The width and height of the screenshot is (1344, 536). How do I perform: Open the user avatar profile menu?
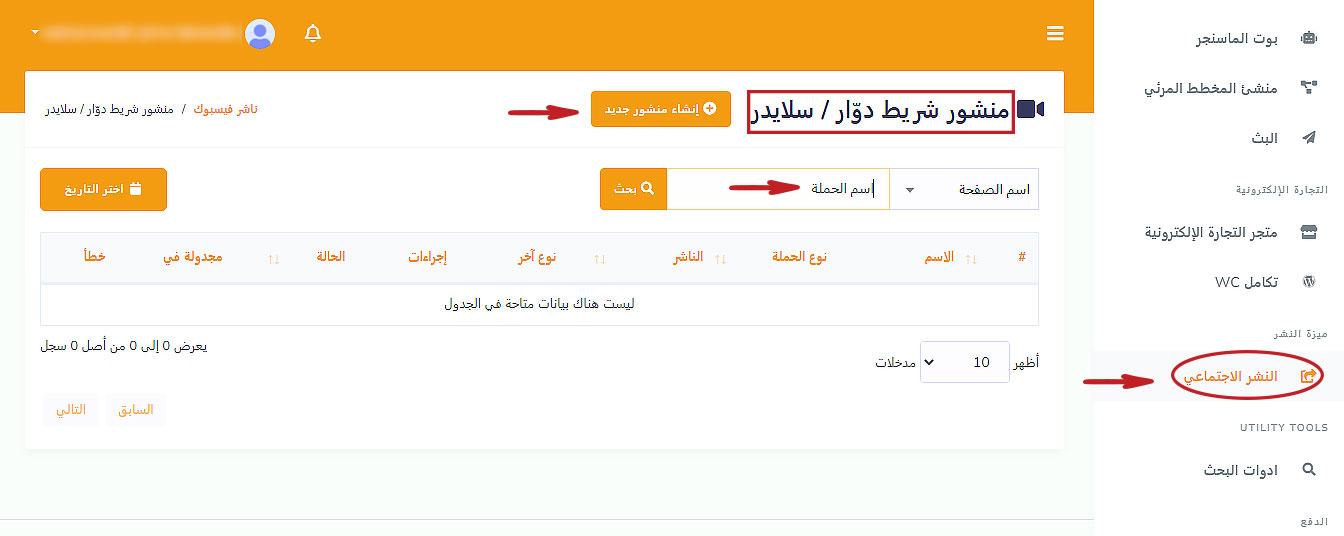click(260, 34)
